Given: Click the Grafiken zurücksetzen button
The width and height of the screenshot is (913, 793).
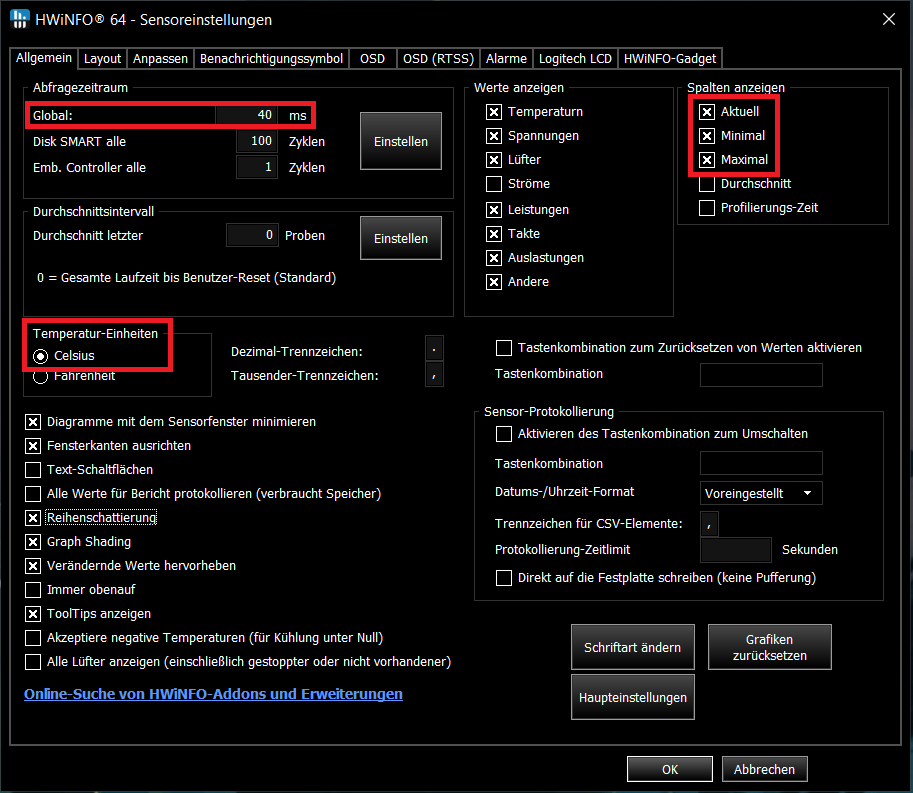Looking at the screenshot, I should coord(769,647).
